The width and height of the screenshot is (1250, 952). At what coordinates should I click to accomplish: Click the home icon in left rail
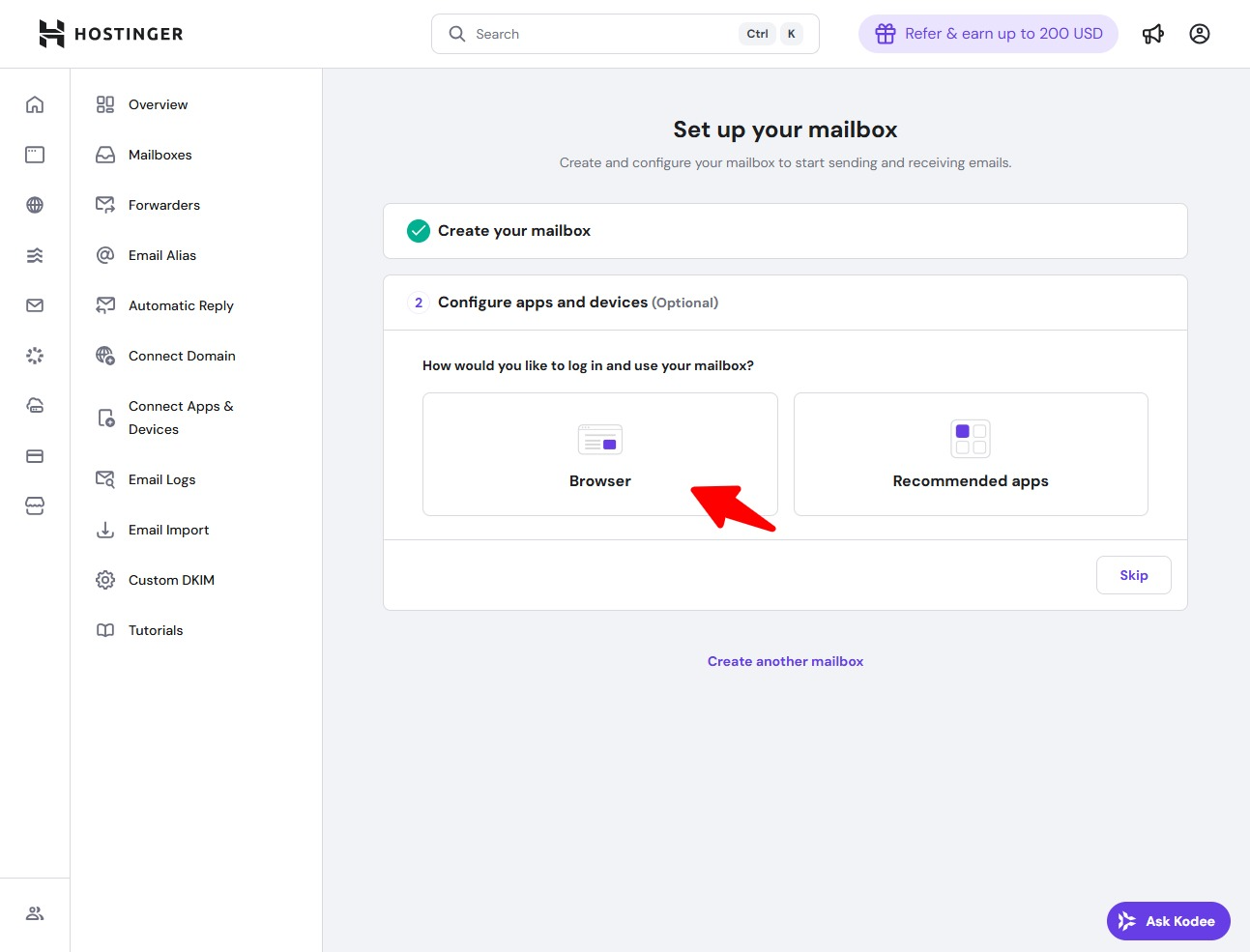click(35, 104)
